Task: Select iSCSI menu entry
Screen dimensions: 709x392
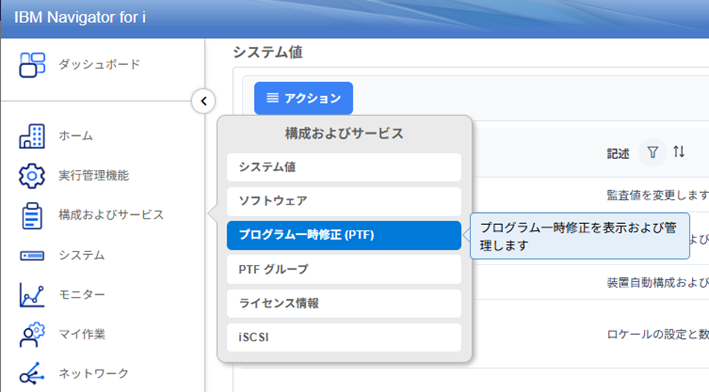Action: coord(344,337)
